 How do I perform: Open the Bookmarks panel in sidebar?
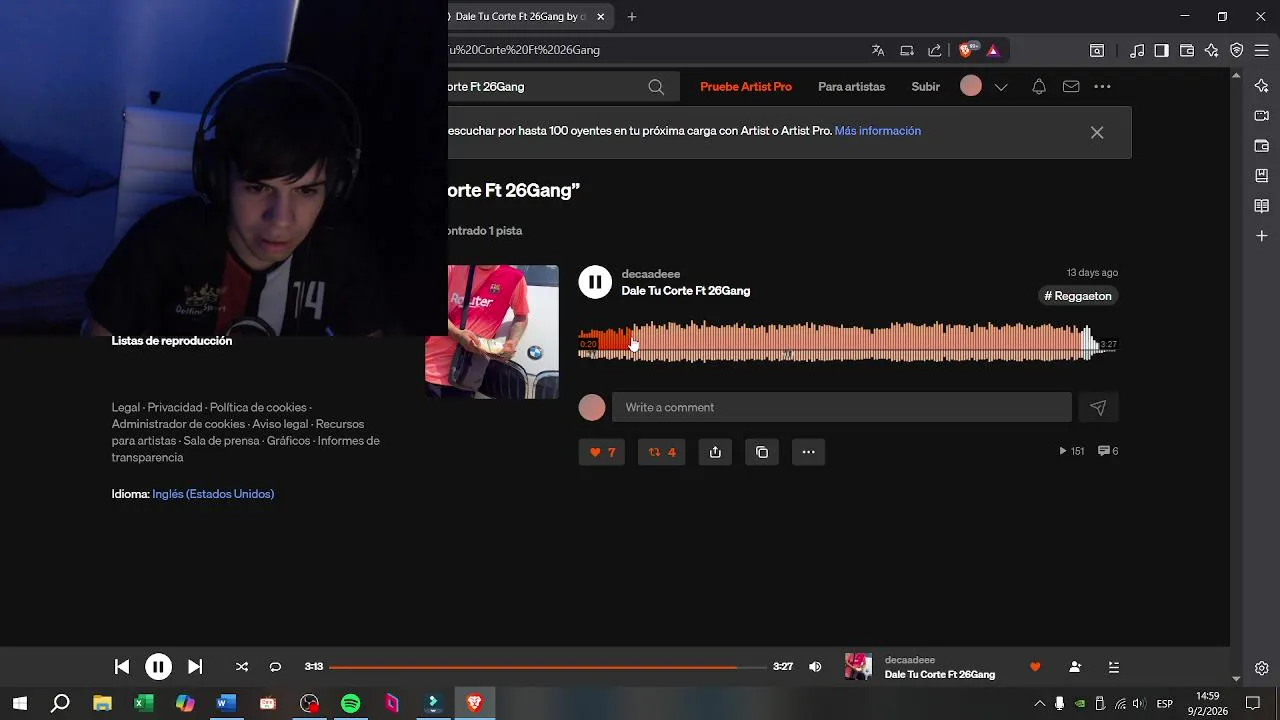point(1262,176)
